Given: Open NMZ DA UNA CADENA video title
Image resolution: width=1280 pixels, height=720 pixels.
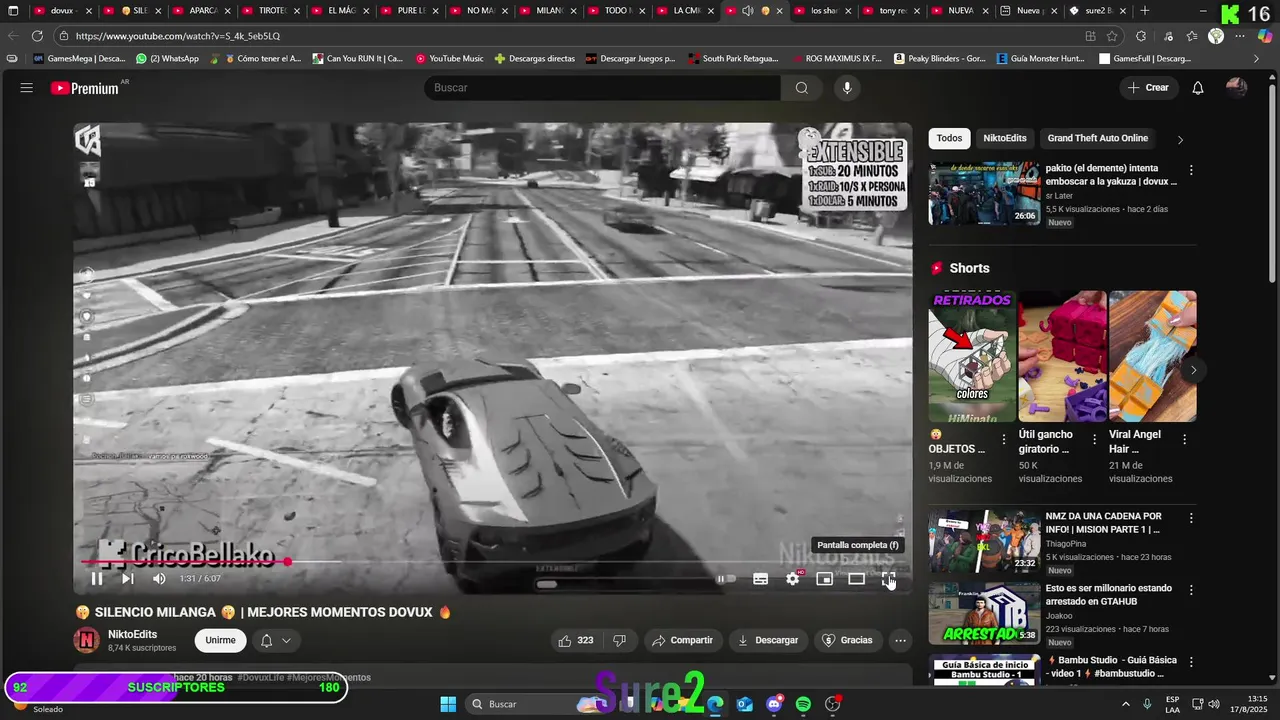Looking at the screenshot, I should [1103, 523].
